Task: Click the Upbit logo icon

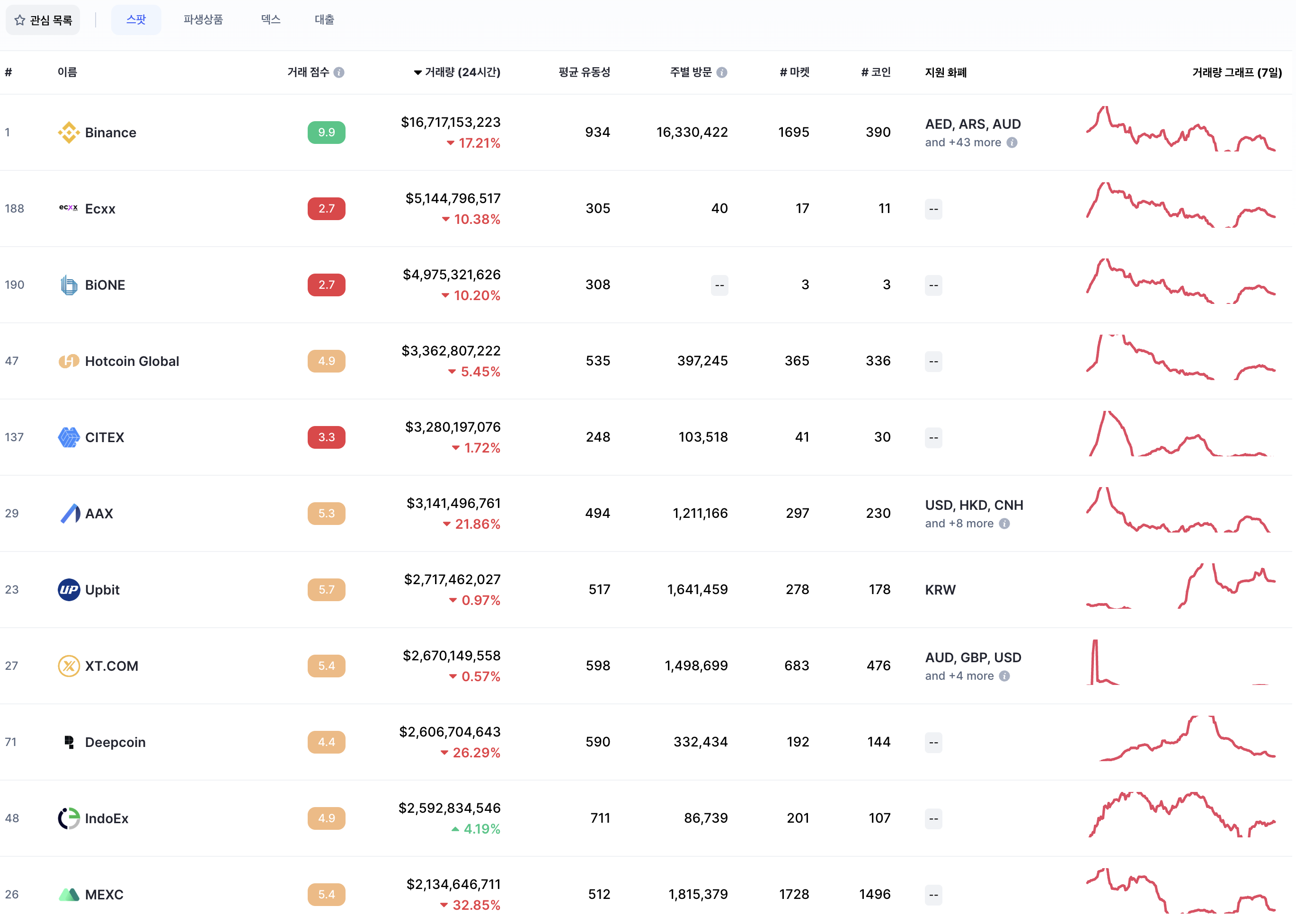Action: tap(69, 589)
